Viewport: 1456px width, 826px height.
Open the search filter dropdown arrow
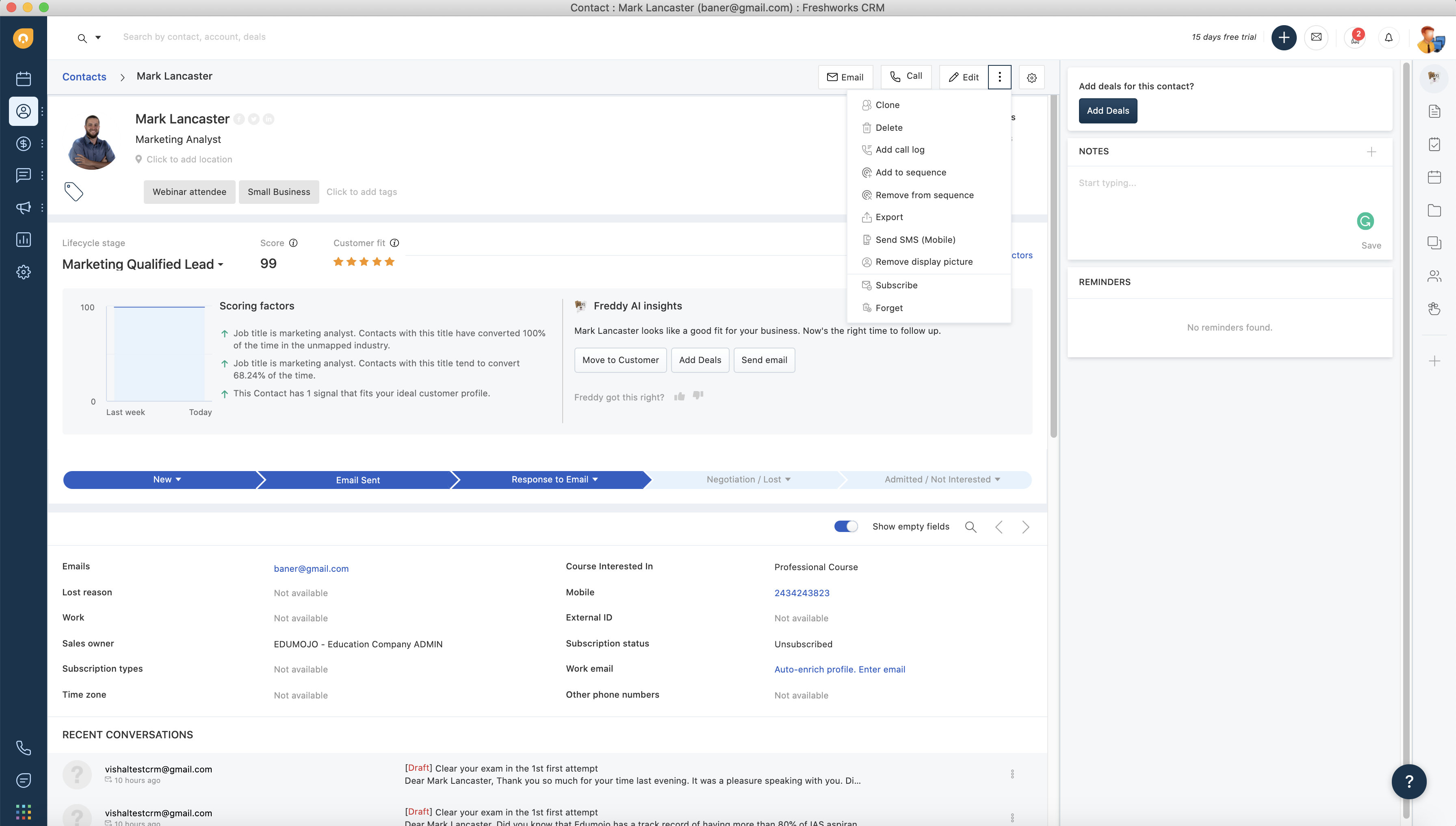(x=97, y=37)
